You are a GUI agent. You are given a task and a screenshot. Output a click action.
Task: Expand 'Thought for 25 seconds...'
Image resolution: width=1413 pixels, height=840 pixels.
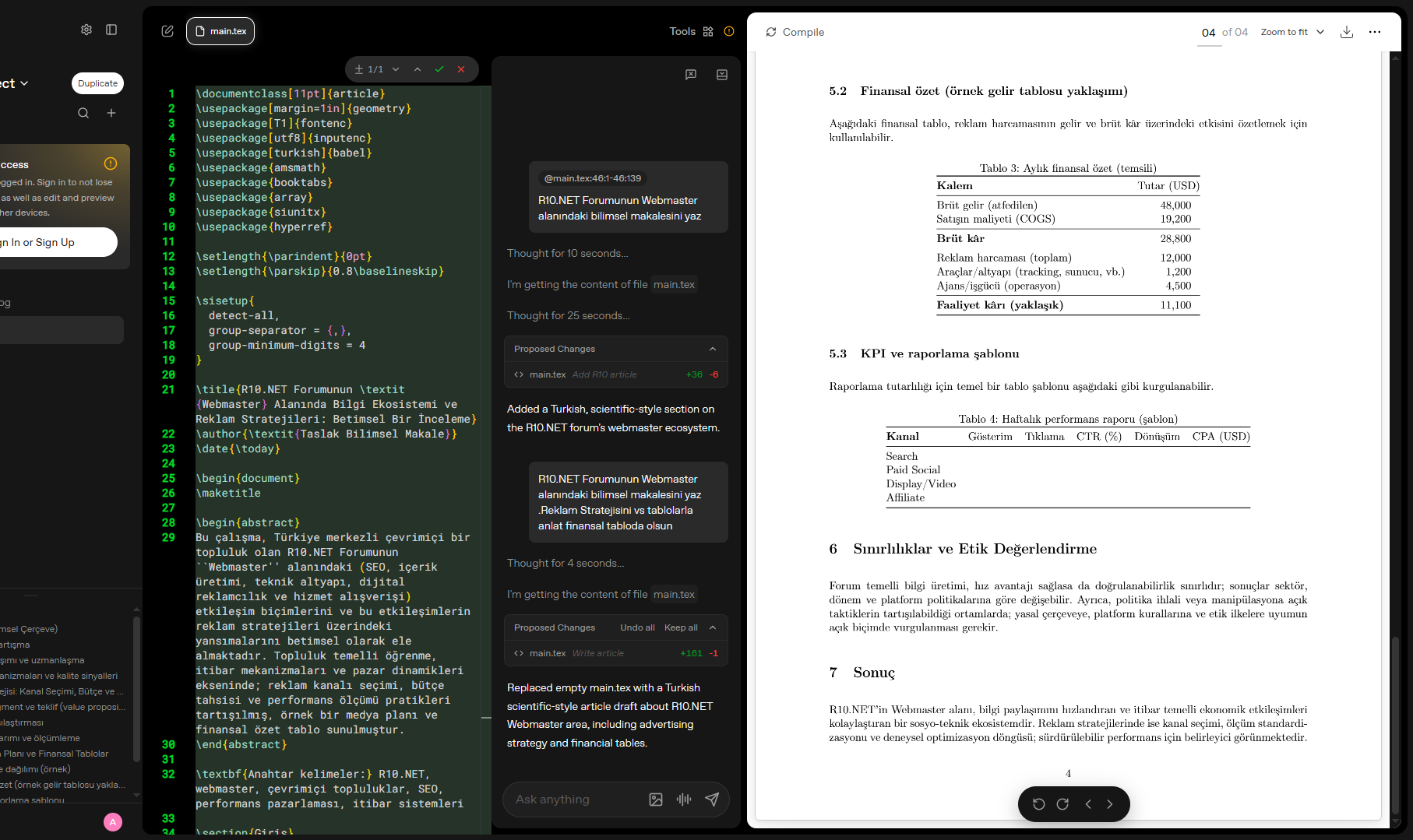click(x=568, y=316)
